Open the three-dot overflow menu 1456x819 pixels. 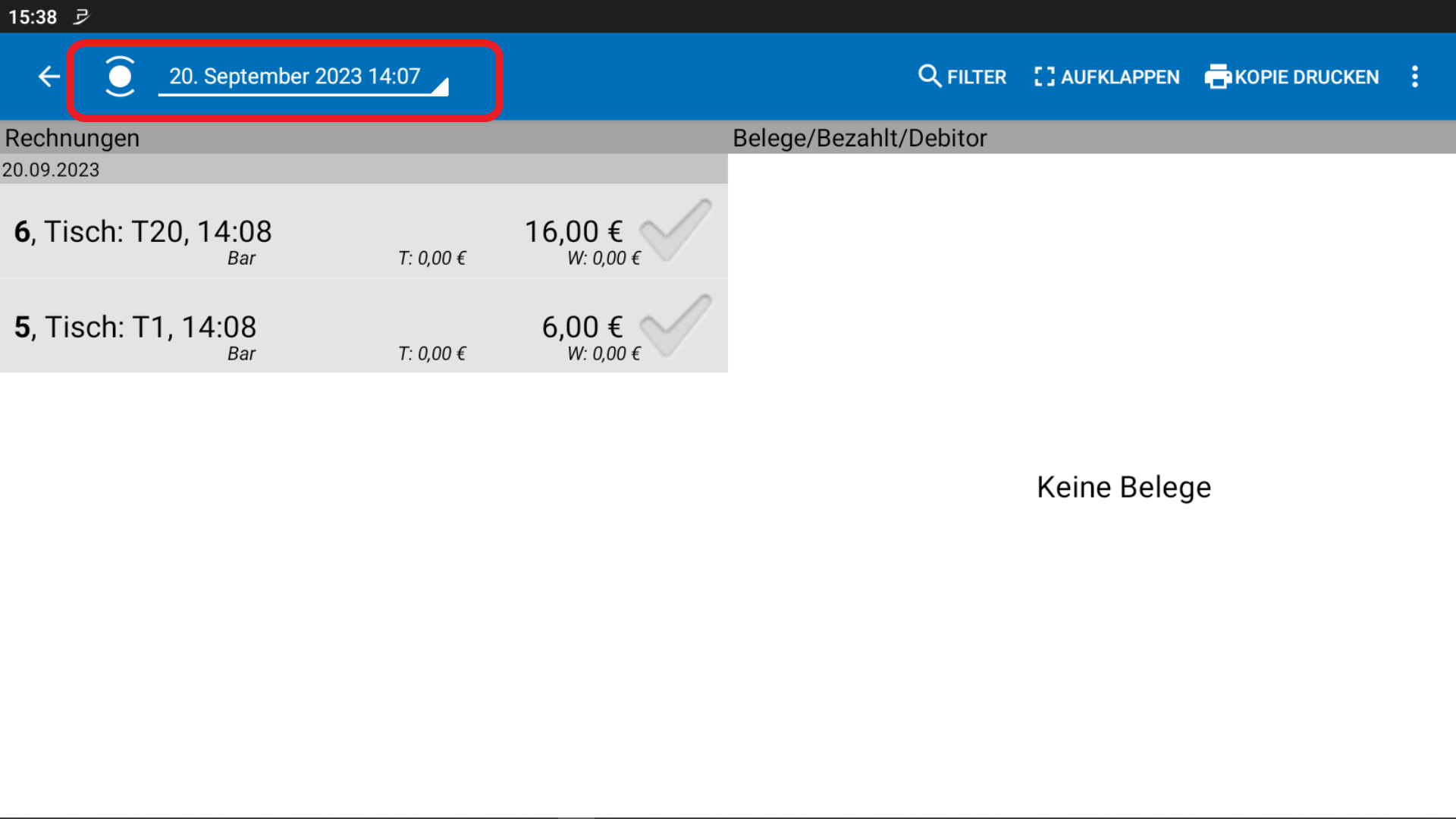[1415, 77]
